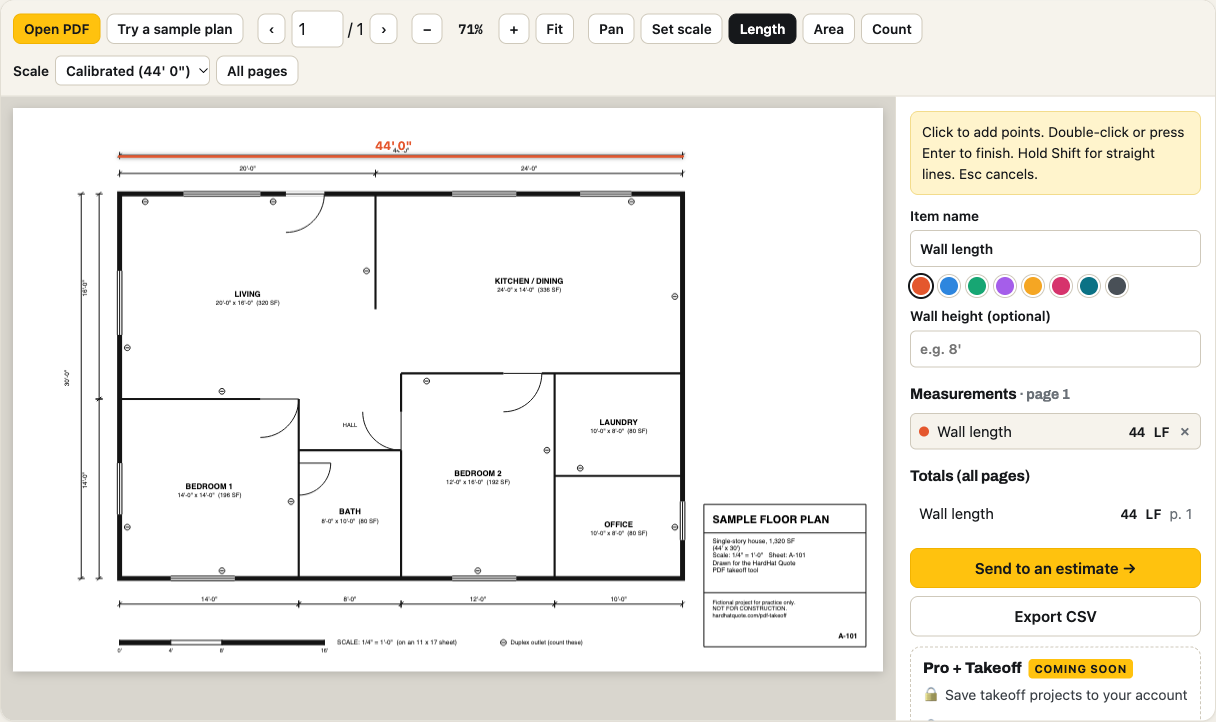Edit the Item name field

1055,249
